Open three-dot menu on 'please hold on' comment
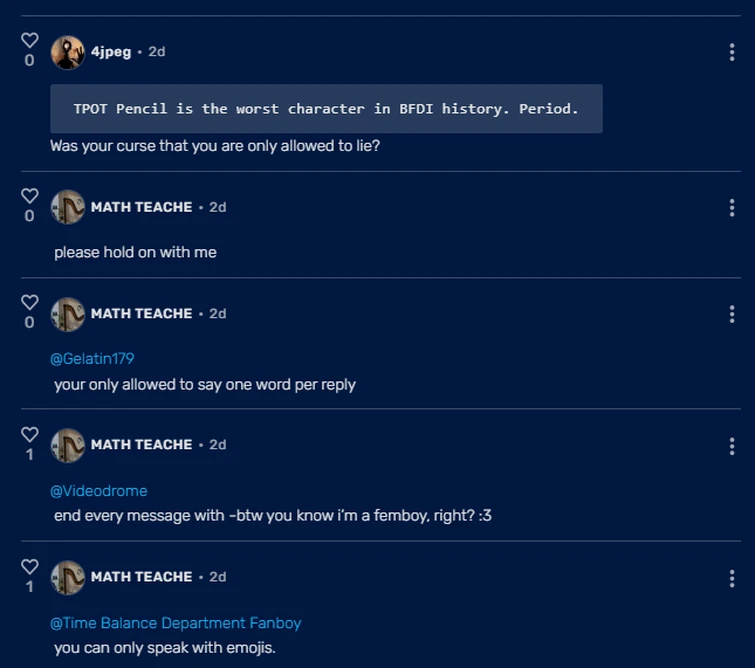755x668 pixels. pos(732,208)
